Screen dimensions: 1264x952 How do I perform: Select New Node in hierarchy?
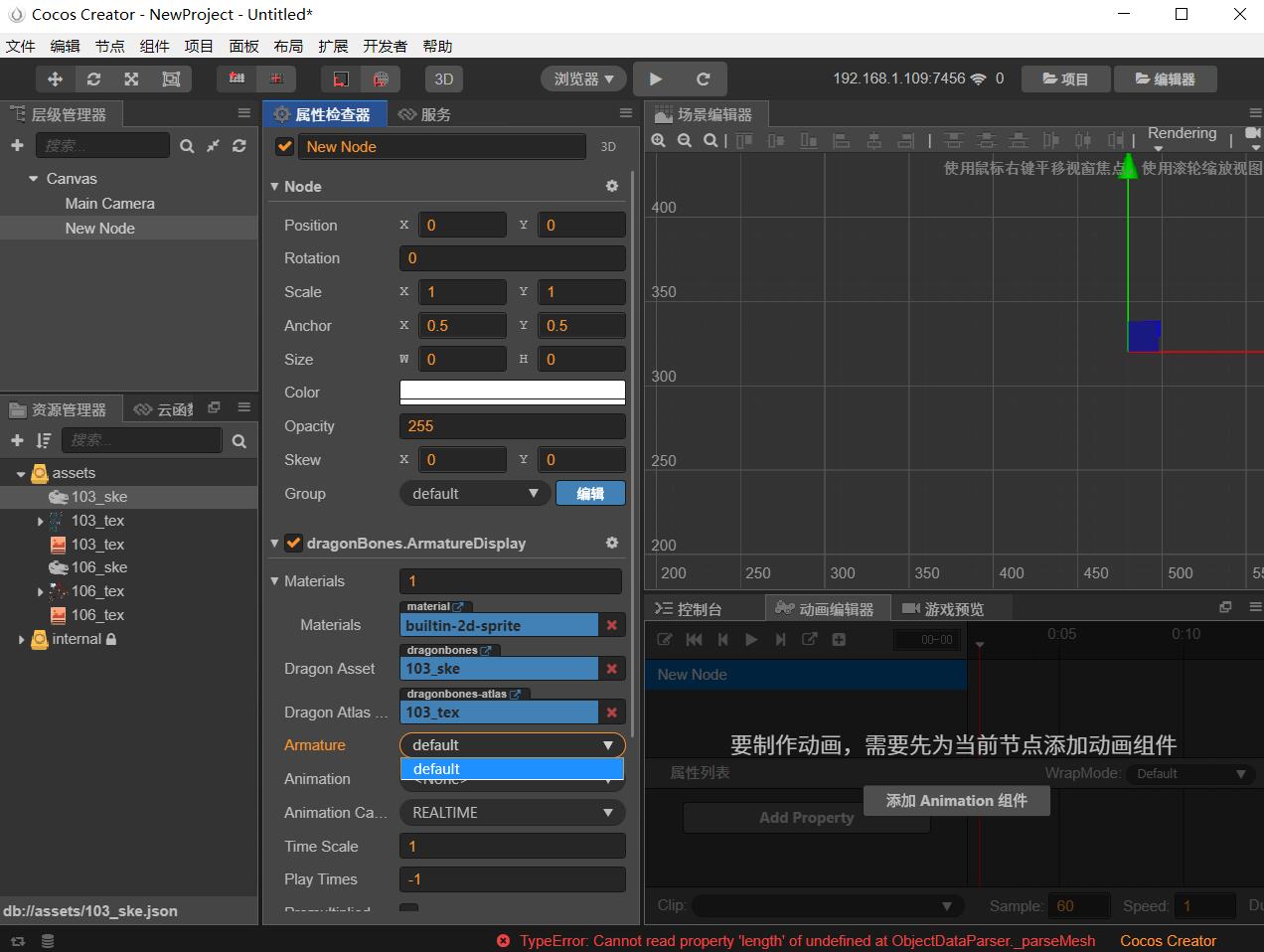tap(99, 229)
